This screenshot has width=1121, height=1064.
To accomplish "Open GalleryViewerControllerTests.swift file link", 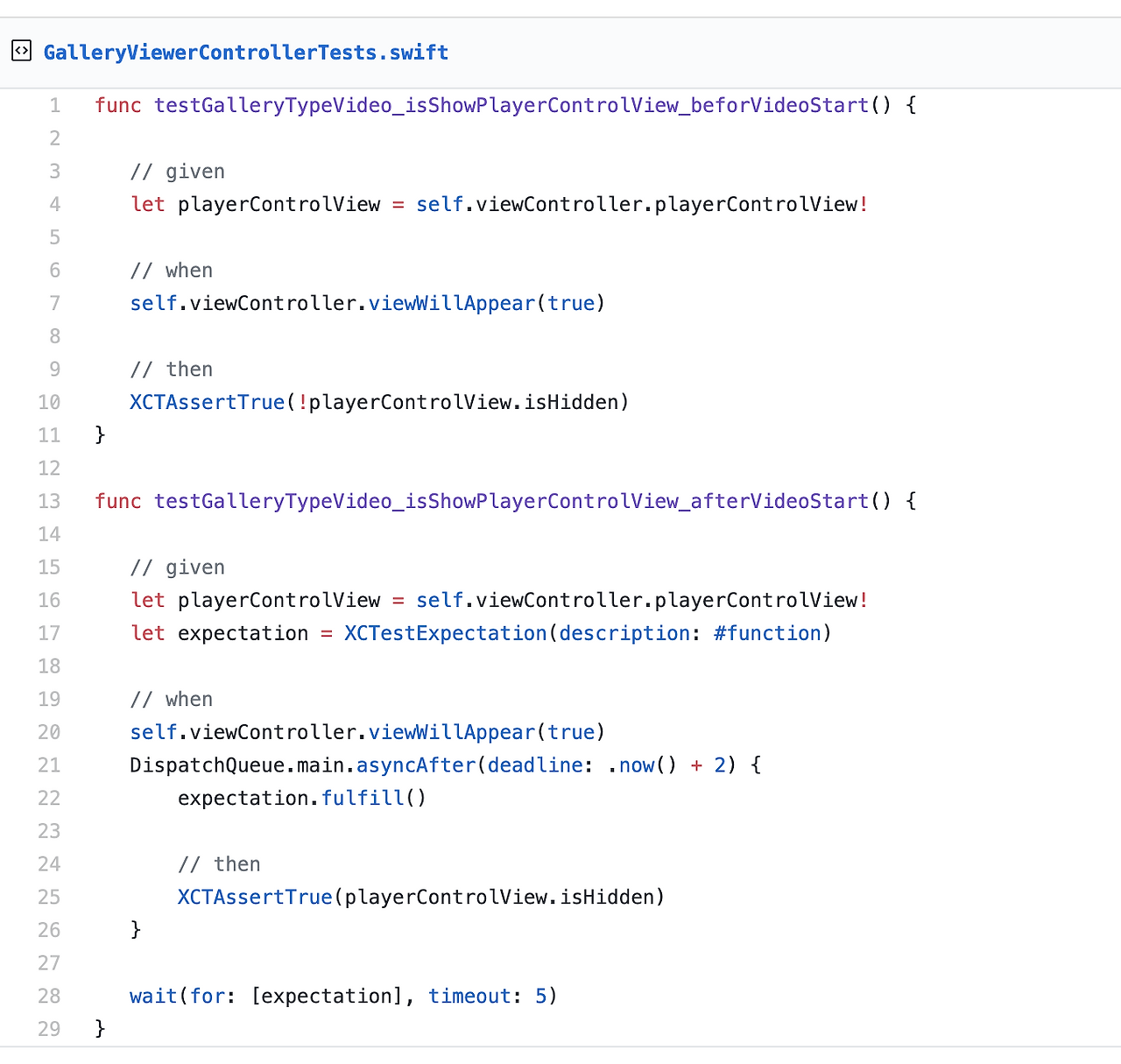I will [246, 53].
